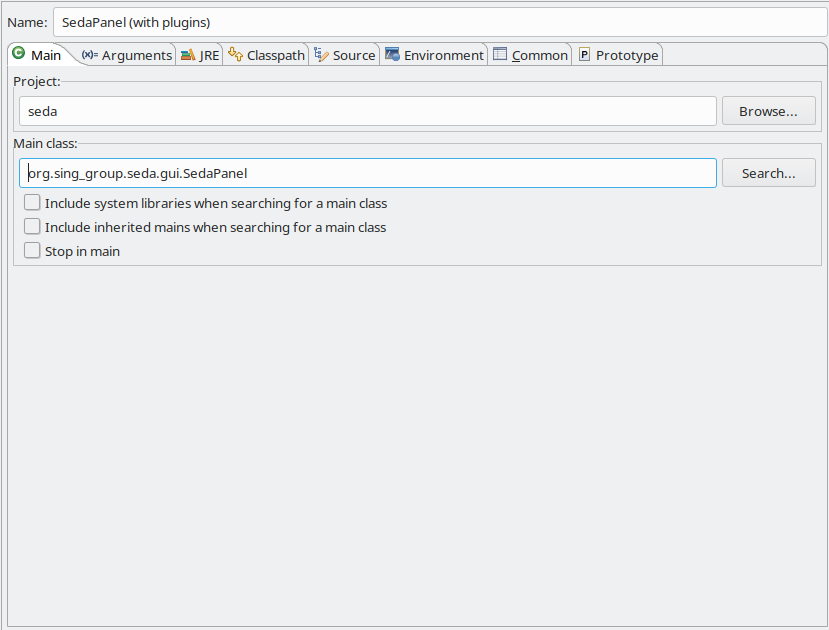Enable Include system libraries checkbox
The image size is (829, 630).
click(x=33, y=203)
